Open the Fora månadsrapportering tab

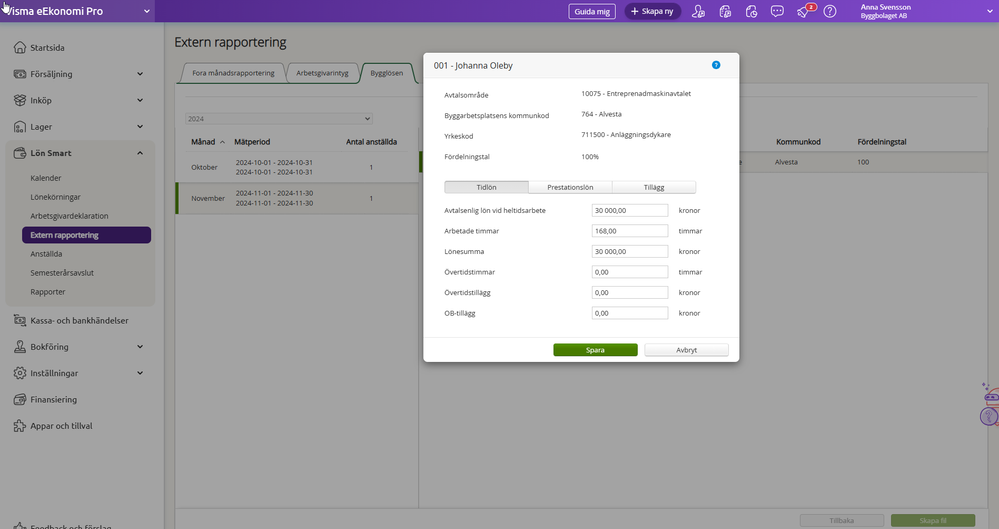point(231,73)
